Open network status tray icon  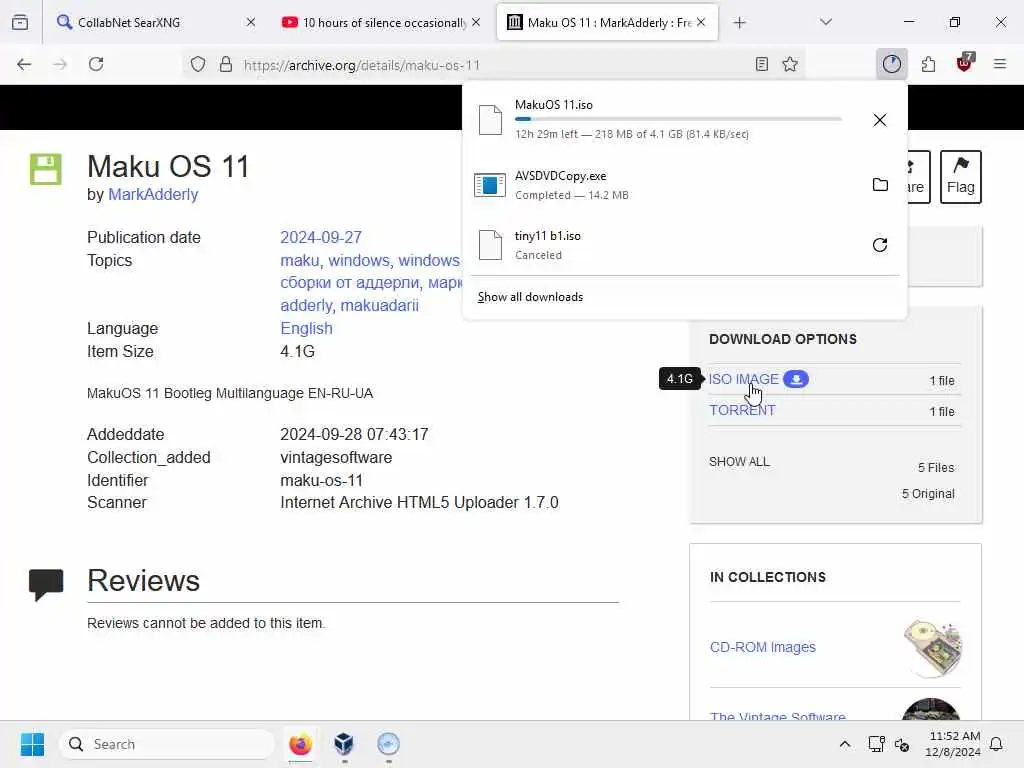(x=876, y=744)
